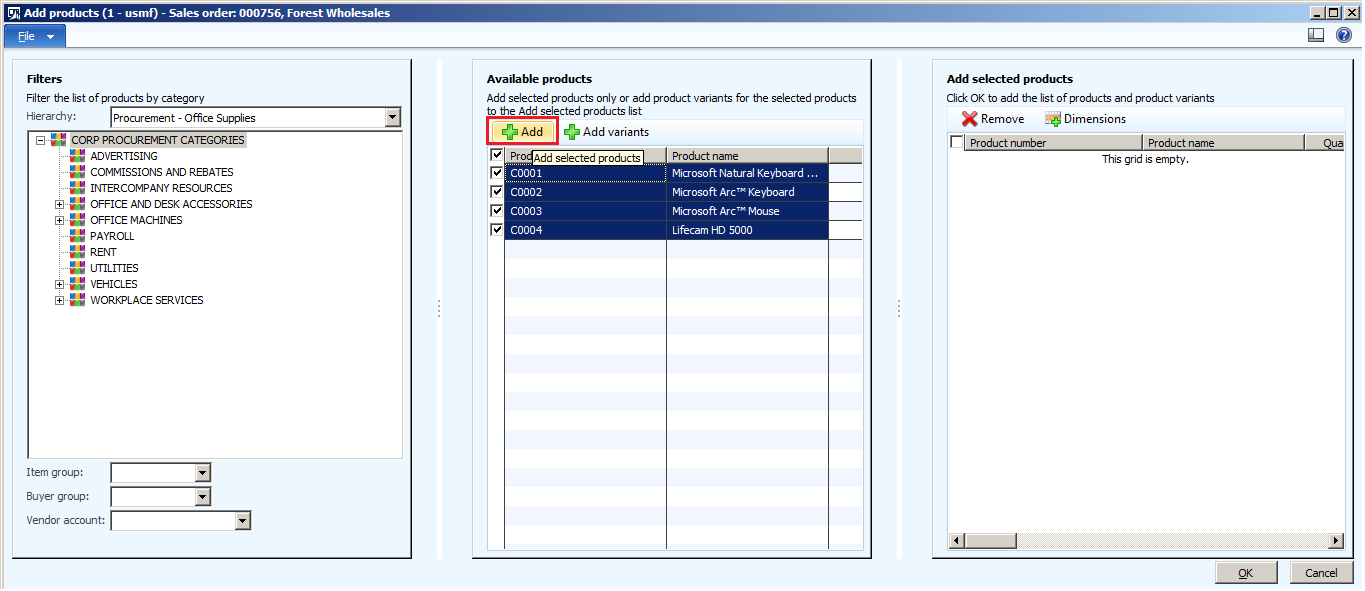Screen dimensions: 1365x591
Task: Click the Add variants plus icon
Action: 572,131
